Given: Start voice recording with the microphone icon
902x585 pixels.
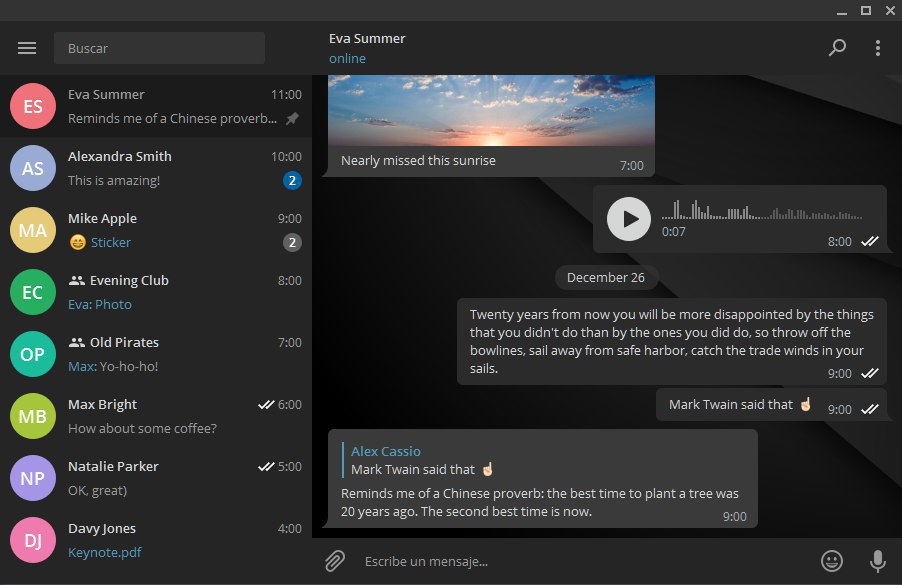Looking at the screenshot, I should [x=877, y=561].
